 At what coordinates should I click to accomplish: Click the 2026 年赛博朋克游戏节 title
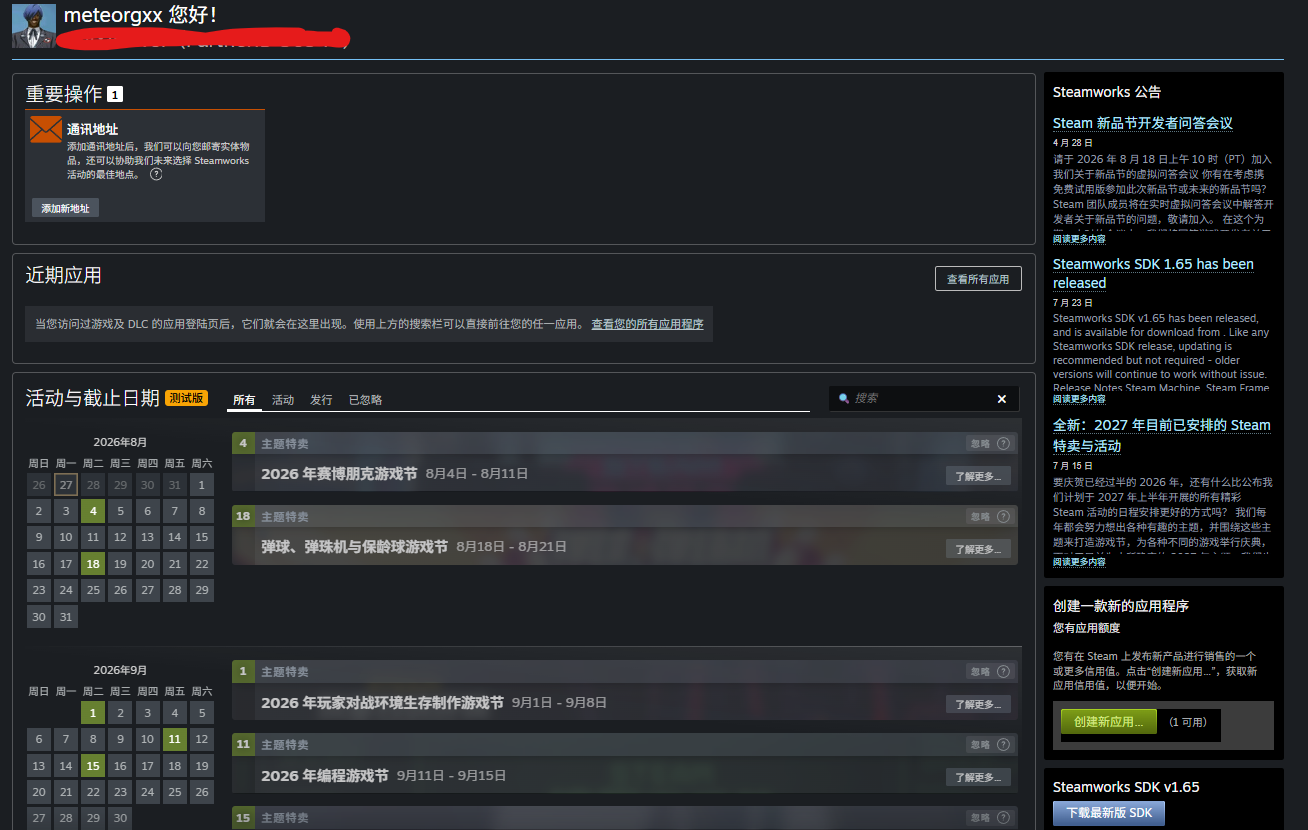pyautogui.click(x=339, y=474)
